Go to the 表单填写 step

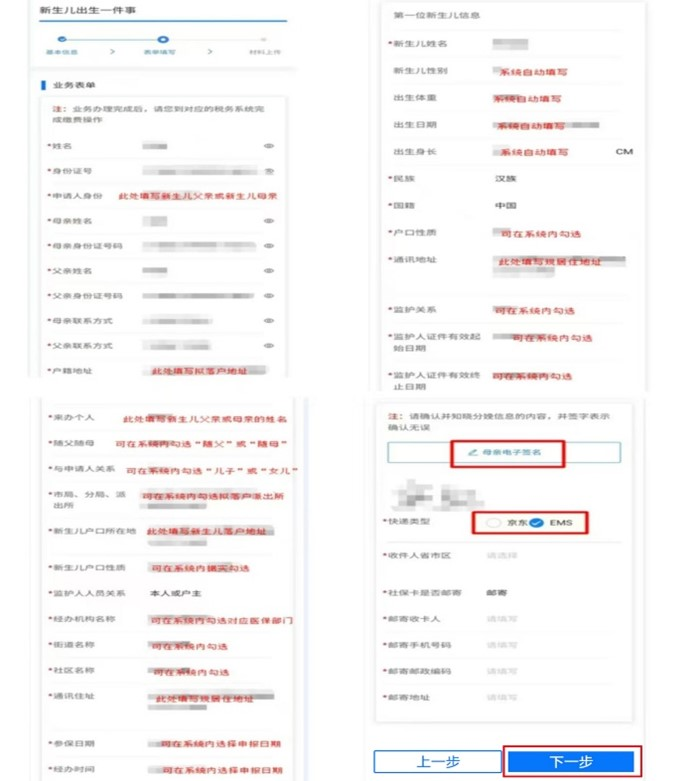(160, 44)
